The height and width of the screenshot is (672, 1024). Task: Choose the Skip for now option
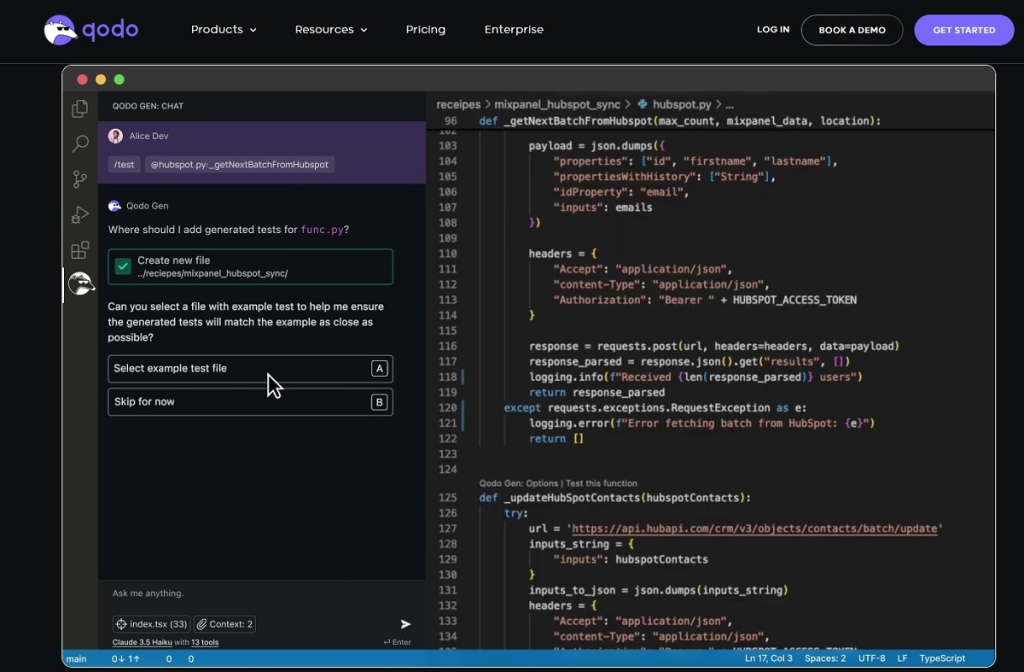coord(250,402)
